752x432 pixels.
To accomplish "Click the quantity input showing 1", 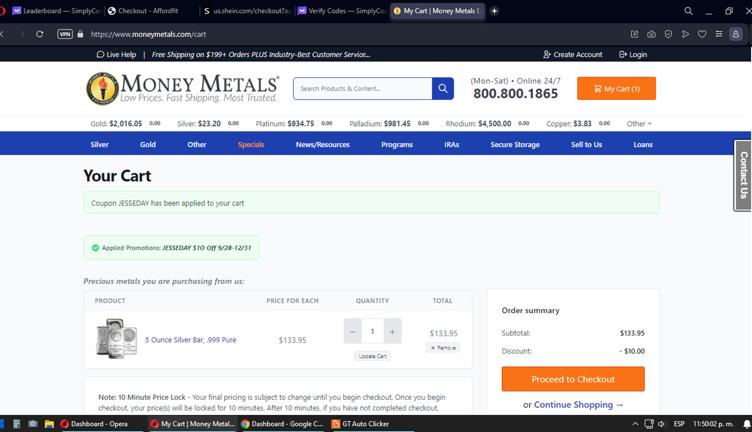I will (373, 331).
